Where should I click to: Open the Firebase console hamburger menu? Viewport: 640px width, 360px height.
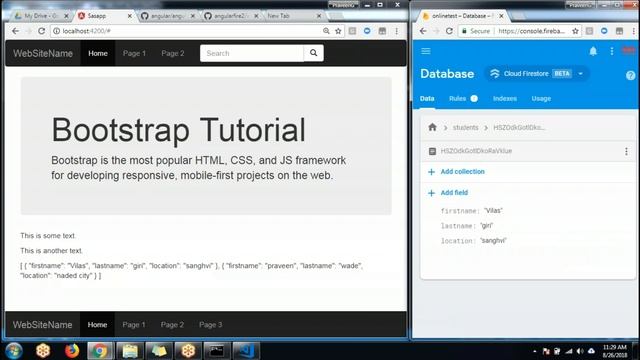point(426,51)
